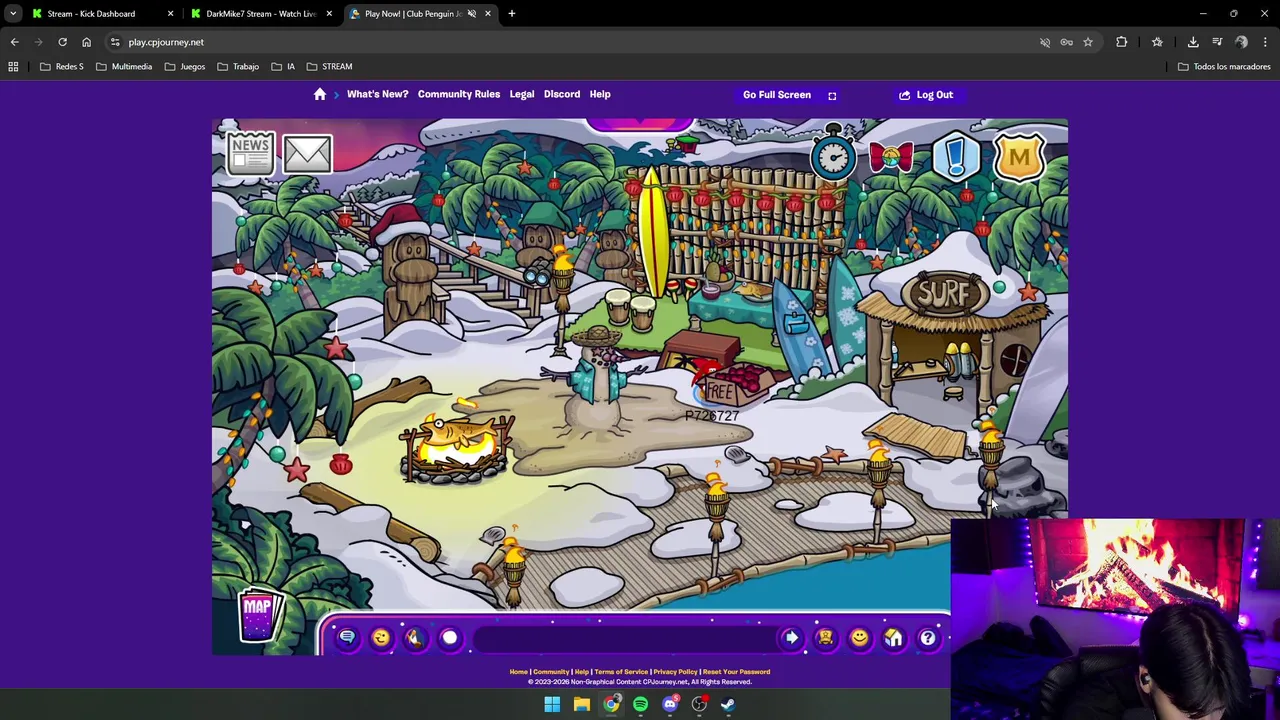
Task: Click the footer Community link
Action: pos(551,672)
